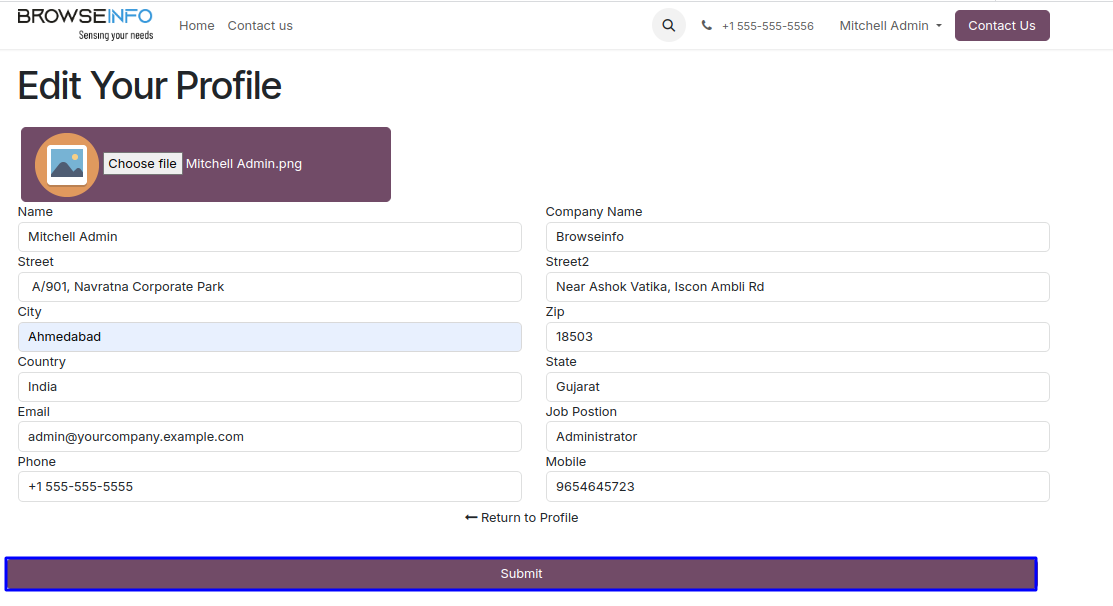1113x606 pixels.
Task: Select the Mobile number field
Action: (797, 487)
